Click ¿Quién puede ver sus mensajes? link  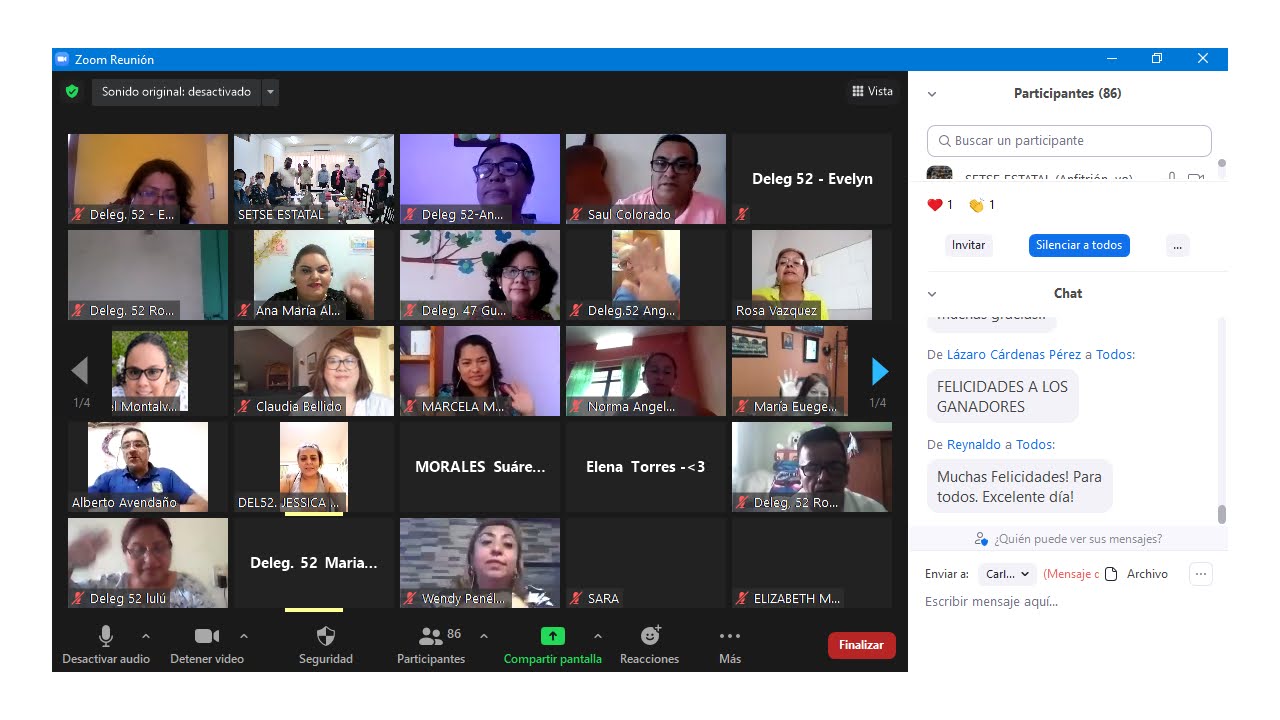1078,539
